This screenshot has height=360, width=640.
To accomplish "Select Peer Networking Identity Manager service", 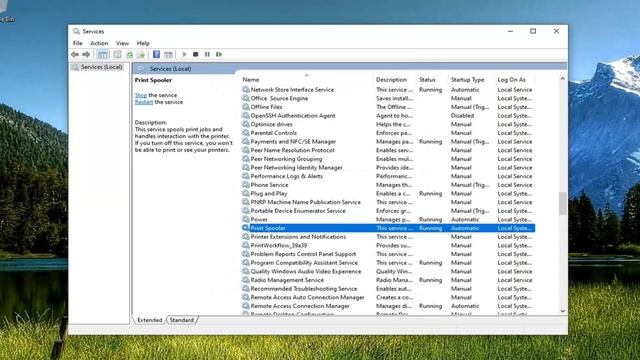I will 388,167.
